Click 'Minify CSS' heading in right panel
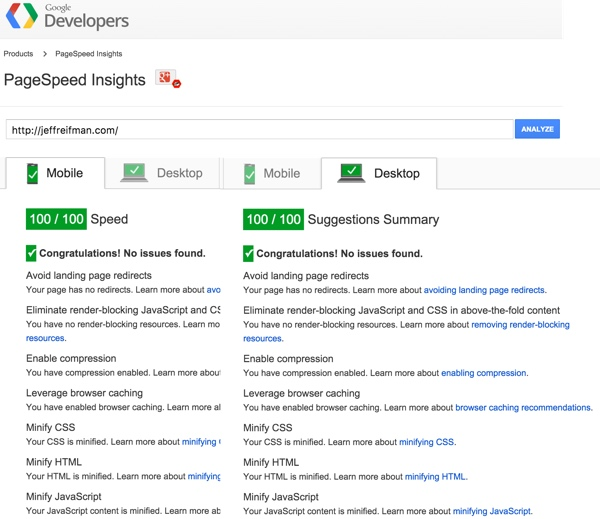This screenshot has width=600, height=519. tap(267, 428)
